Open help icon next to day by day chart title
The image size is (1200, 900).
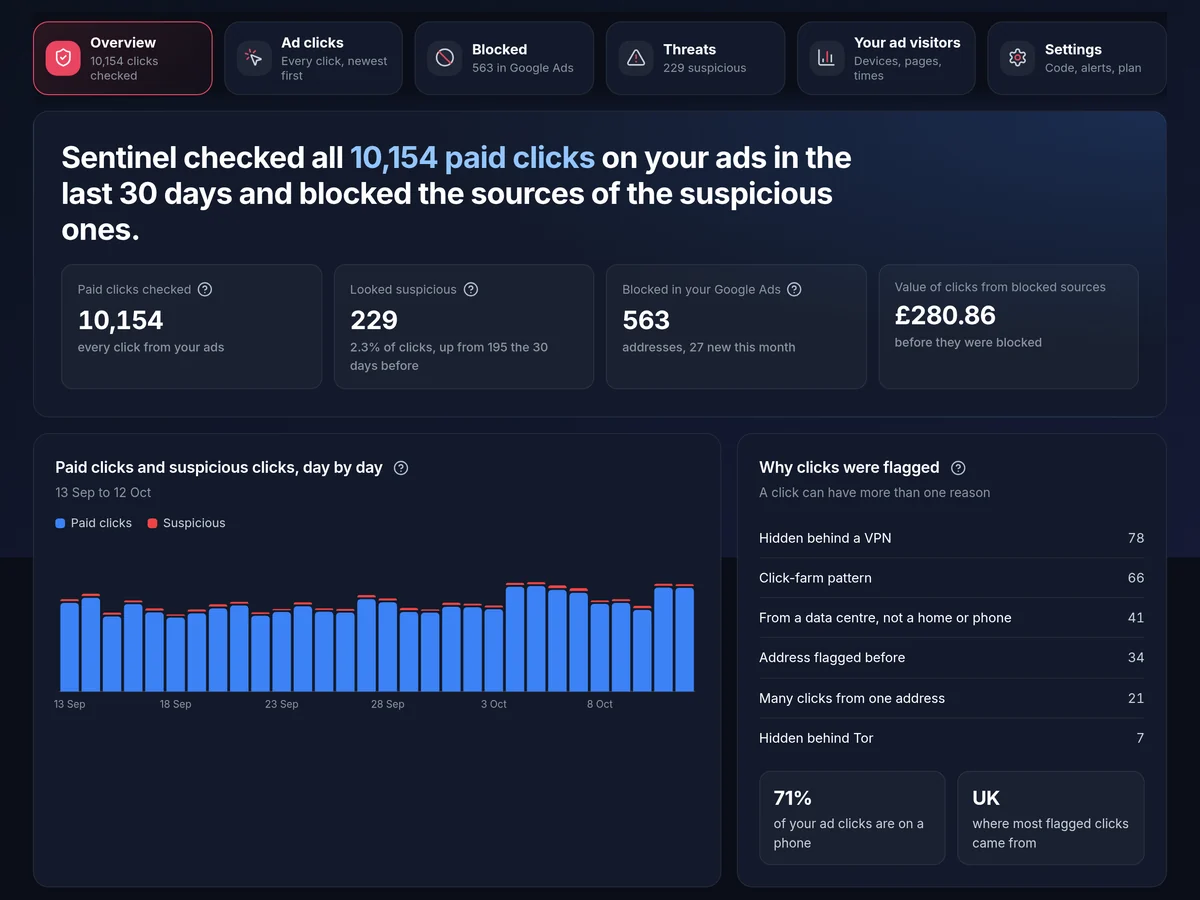pos(401,467)
